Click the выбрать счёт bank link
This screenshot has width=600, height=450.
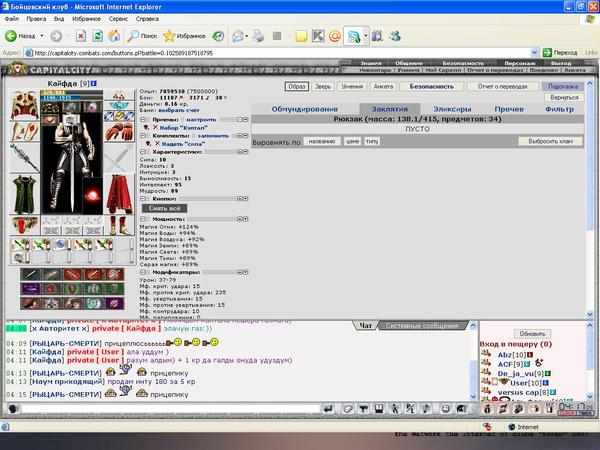(179, 110)
